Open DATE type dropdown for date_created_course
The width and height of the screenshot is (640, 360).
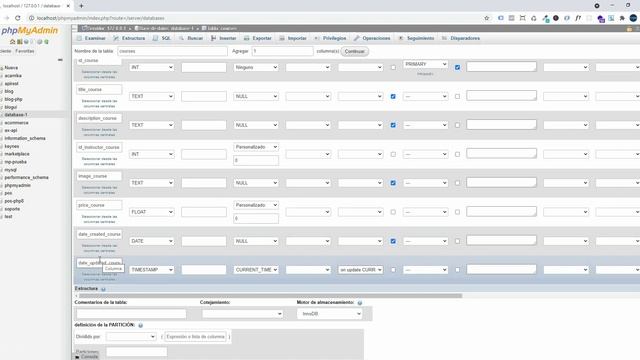[x=151, y=241]
